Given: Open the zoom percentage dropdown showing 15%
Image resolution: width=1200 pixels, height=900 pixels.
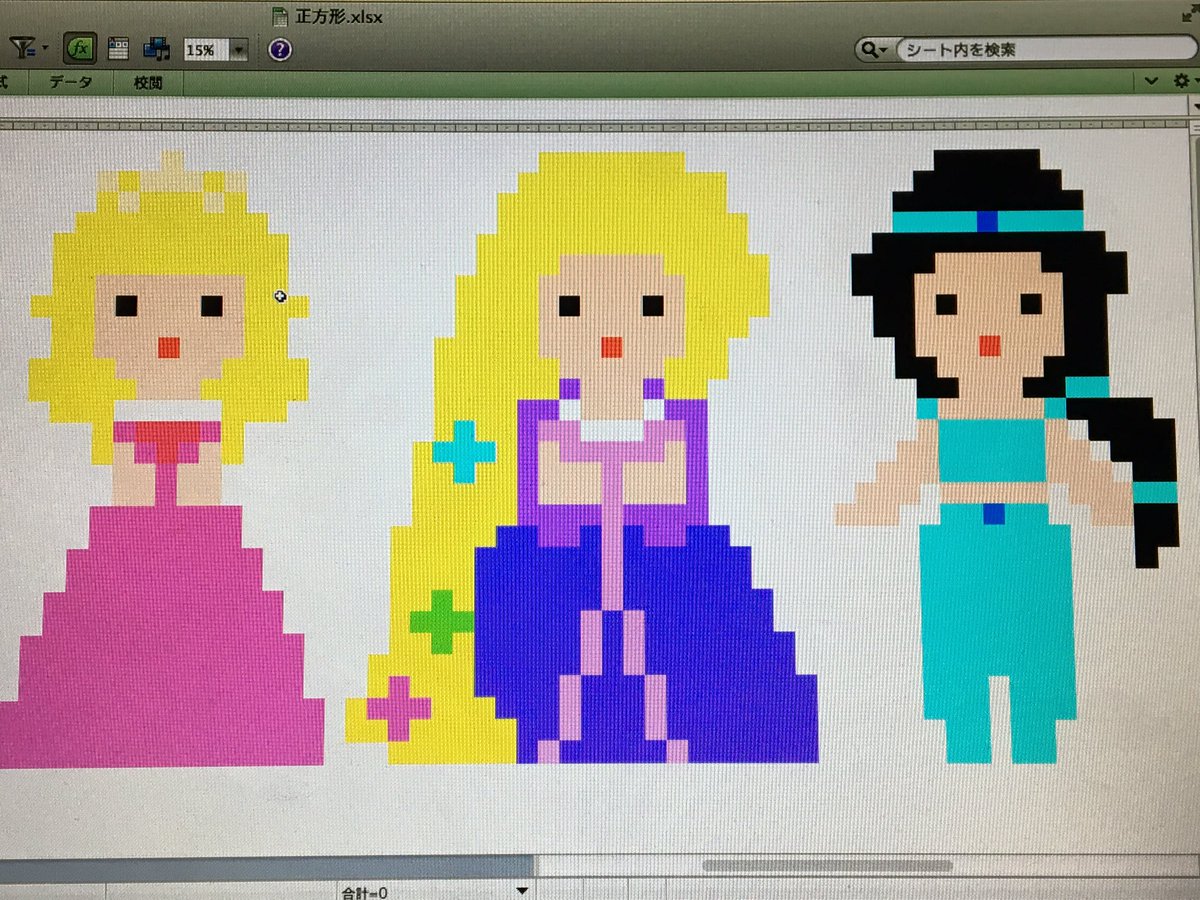Looking at the screenshot, I should 238,49.
